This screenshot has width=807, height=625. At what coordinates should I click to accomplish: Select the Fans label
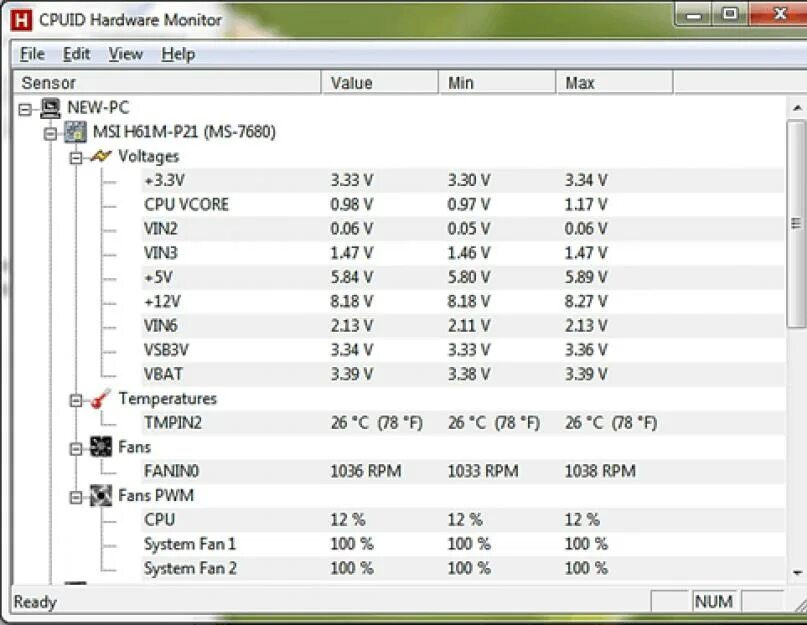click(x=134, y=447)
